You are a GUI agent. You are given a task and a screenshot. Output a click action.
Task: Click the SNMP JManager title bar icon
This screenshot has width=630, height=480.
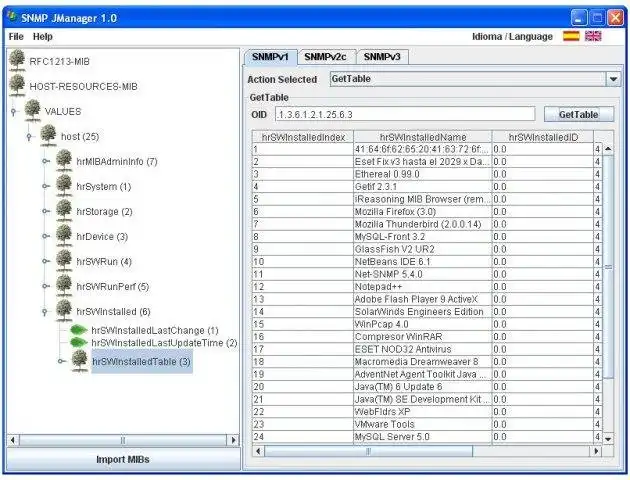[x=12, y=17]
